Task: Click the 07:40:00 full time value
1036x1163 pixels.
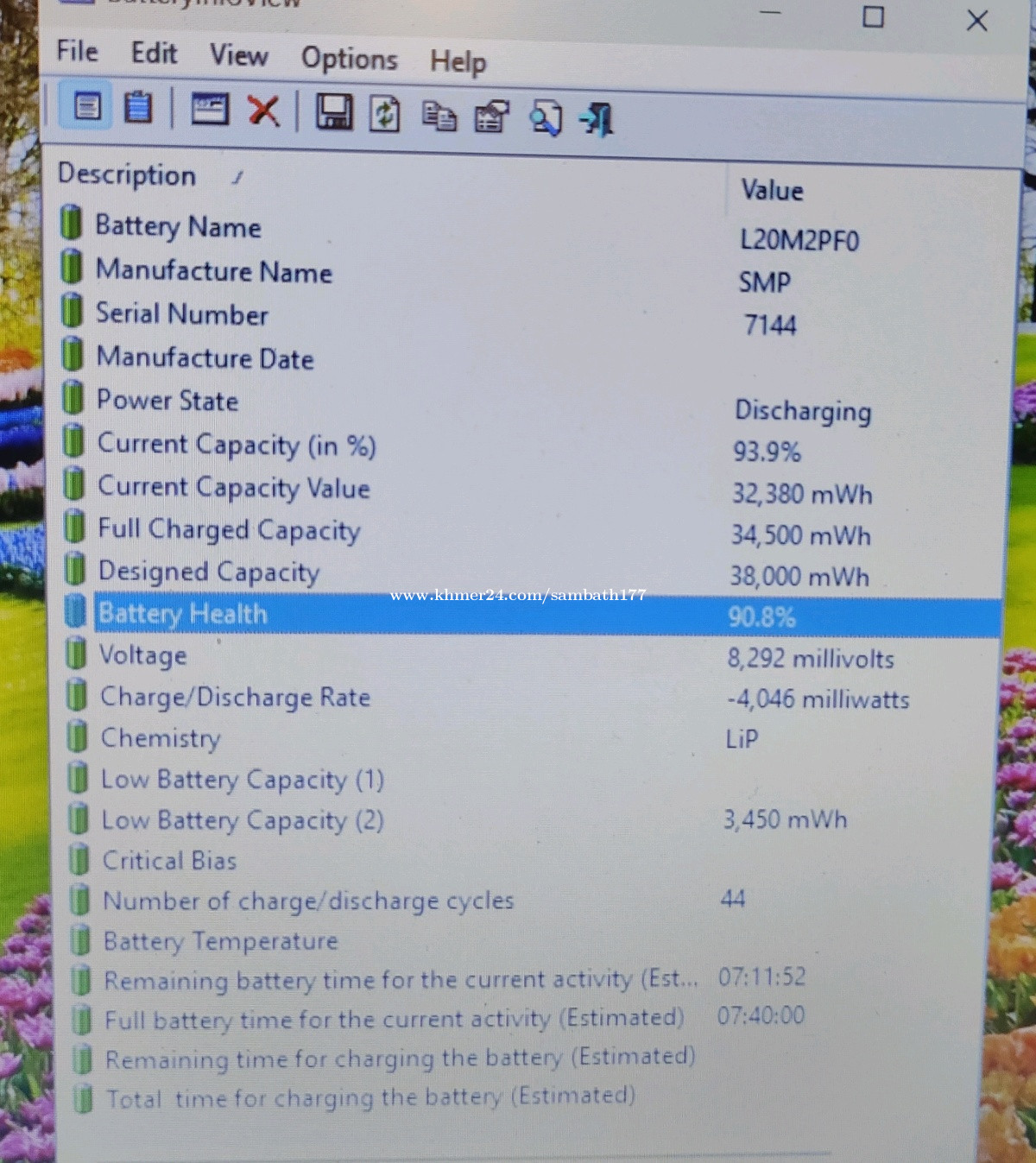Action: coord(761,1015)
